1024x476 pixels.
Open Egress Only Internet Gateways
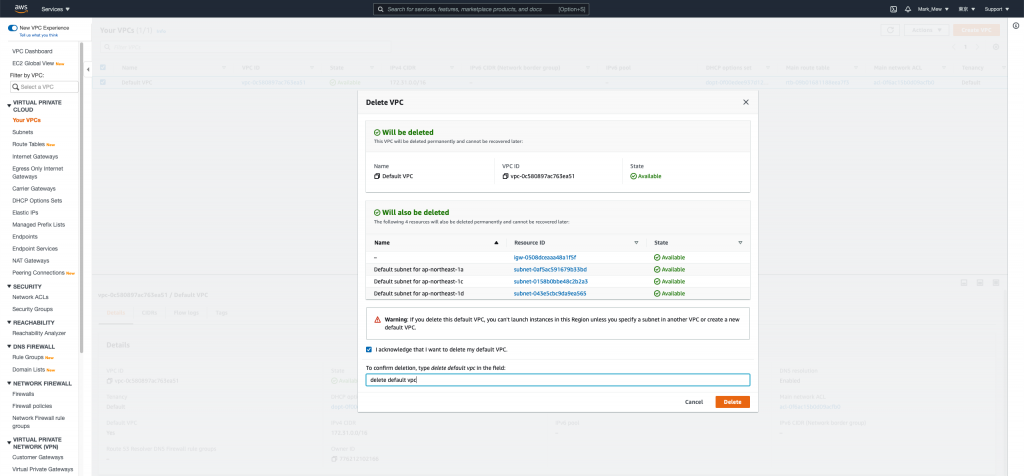tap(38, 172)
